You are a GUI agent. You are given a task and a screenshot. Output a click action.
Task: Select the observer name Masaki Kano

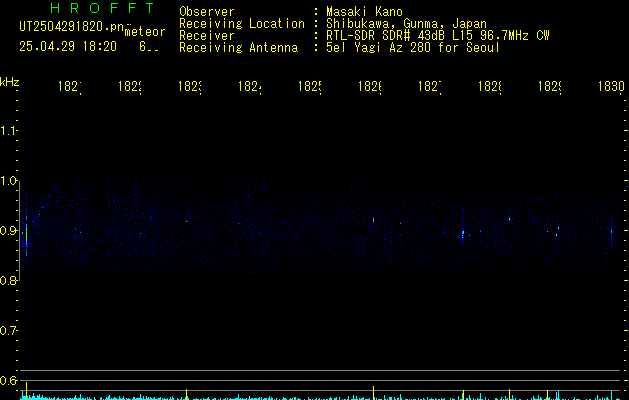coord(364,12)
